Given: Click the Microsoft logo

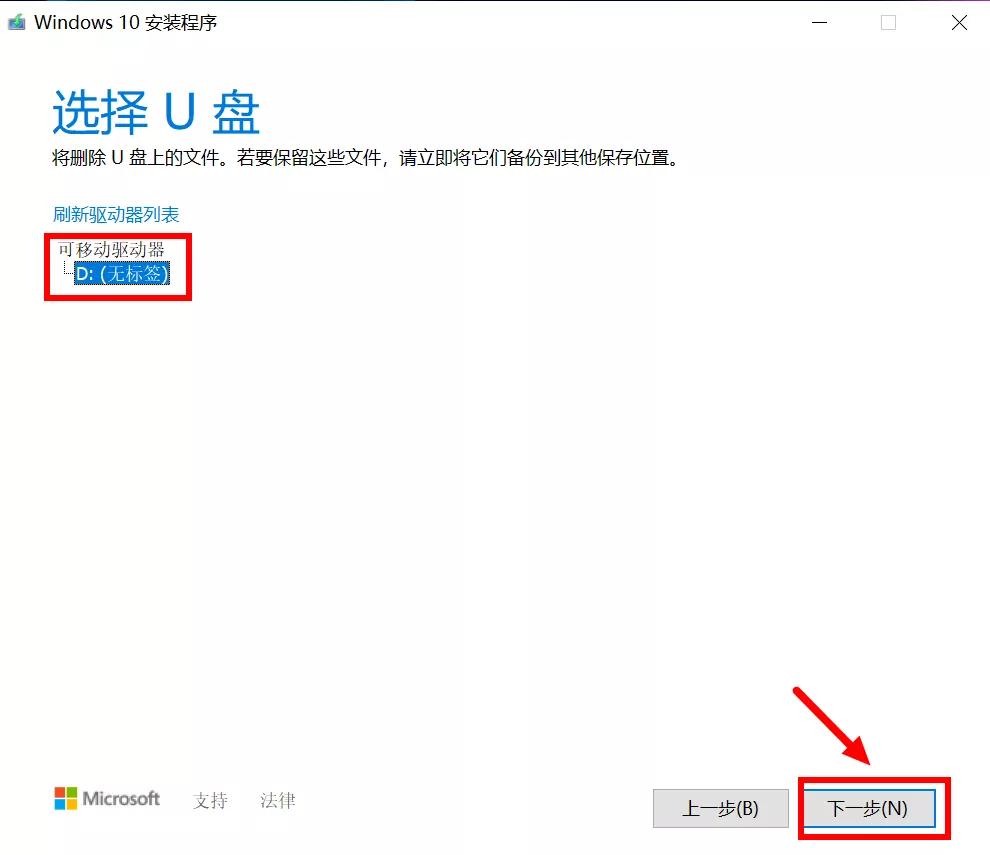Looking at the screenshot, I should coord(107,799).
